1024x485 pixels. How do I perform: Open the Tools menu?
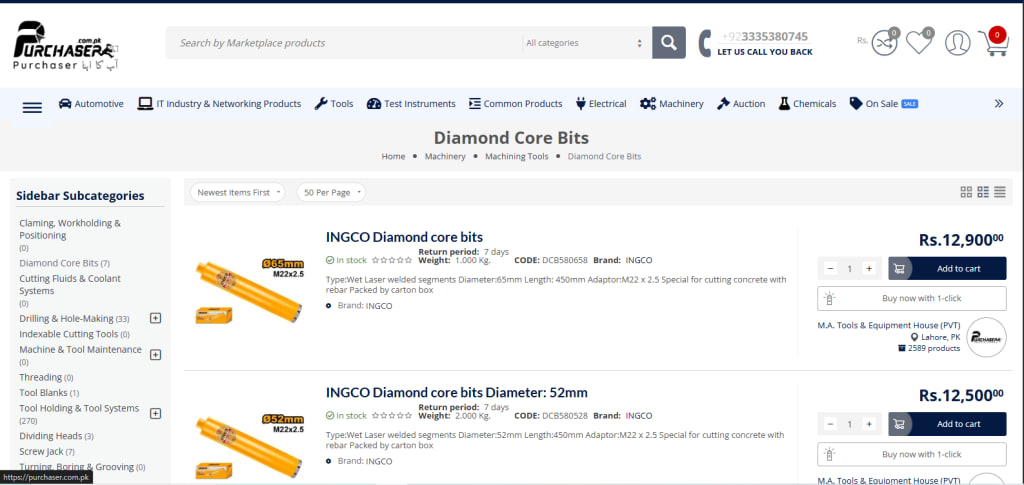(x=334, y=103)
